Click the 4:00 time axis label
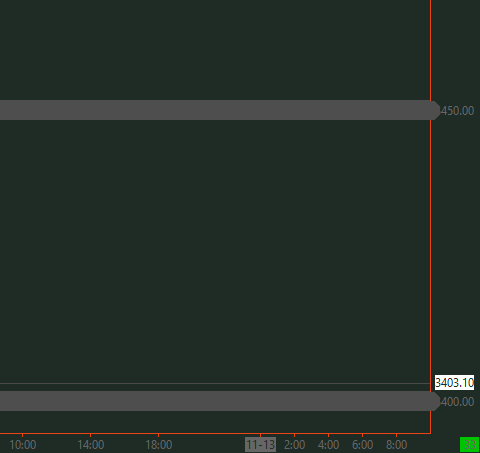Screen dimensions: 480x453 click(x=328, y=445)
